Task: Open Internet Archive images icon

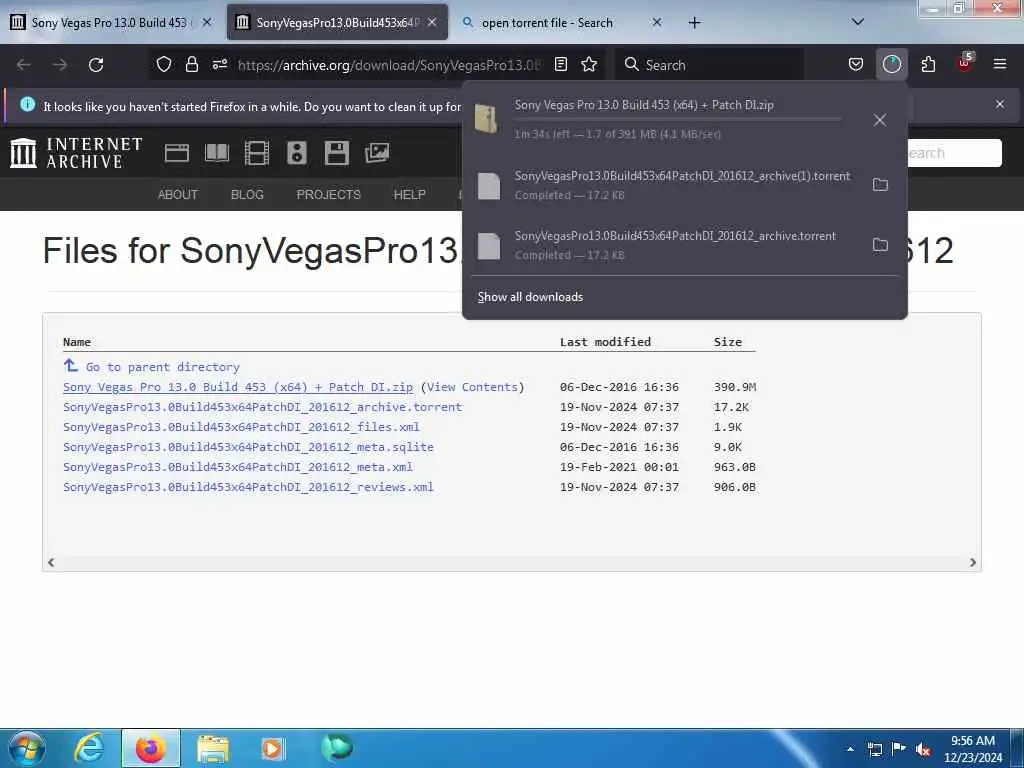Action: (x=377, y=153)
